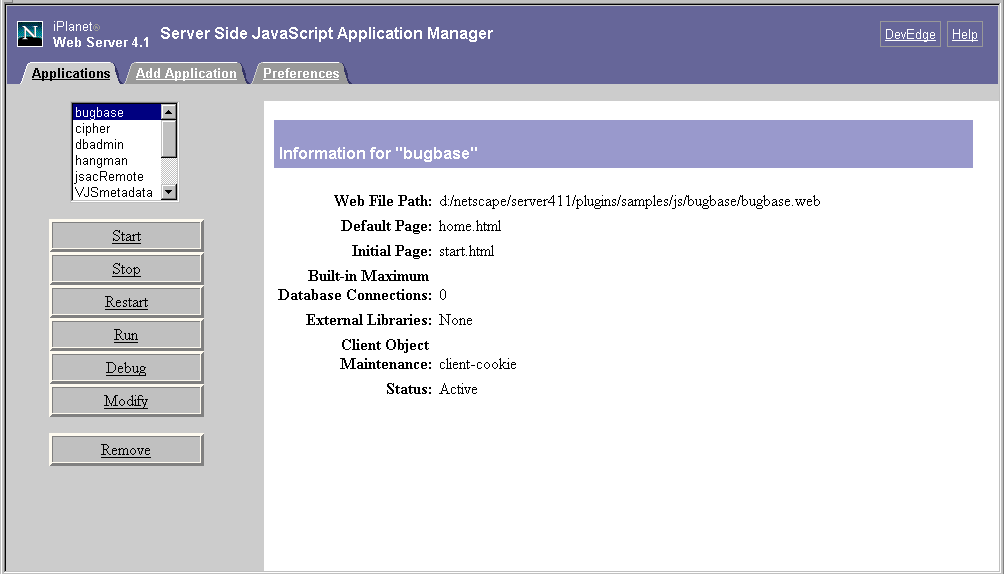1004x574 pixels.
Task: Open the Help link
Action: 964,35
